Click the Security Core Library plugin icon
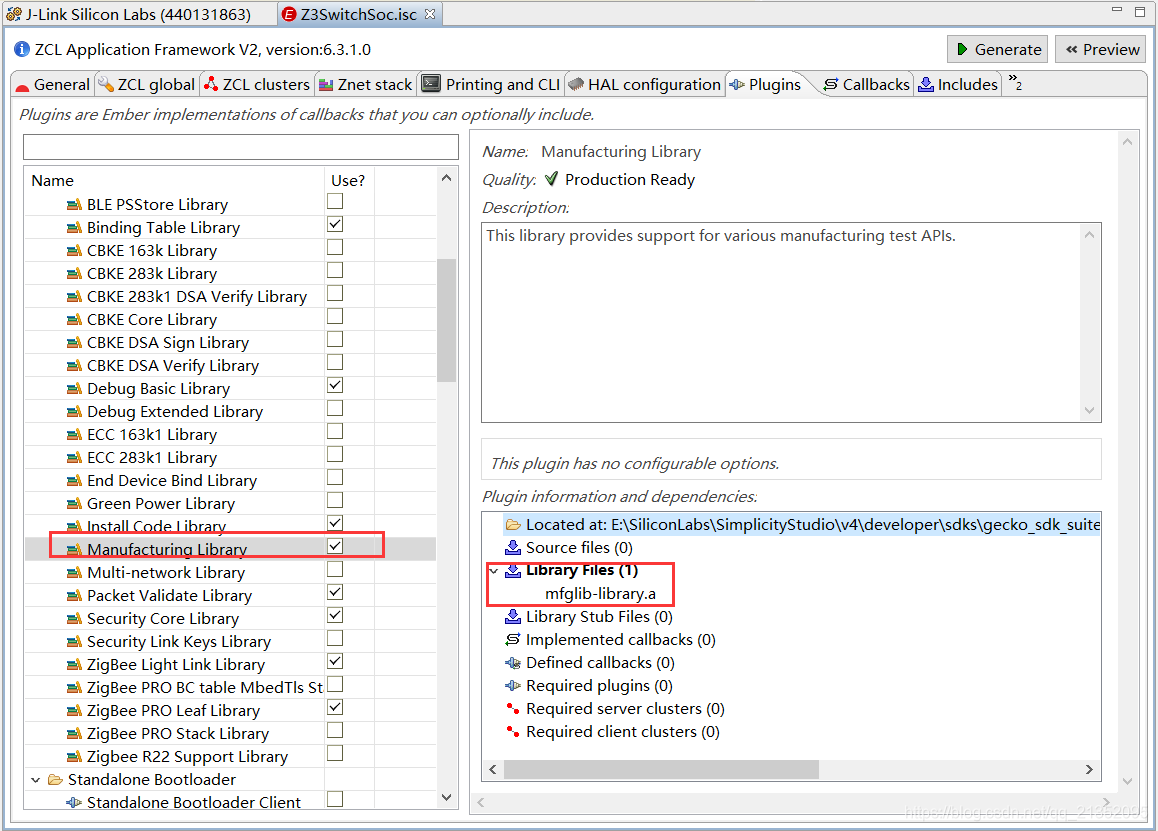1158x831 pixels. click(74, 618)
